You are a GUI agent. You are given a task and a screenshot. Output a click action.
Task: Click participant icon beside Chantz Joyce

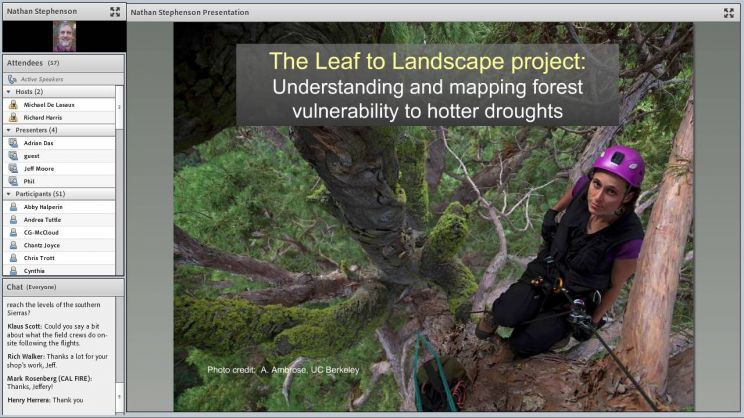(13, 245)
